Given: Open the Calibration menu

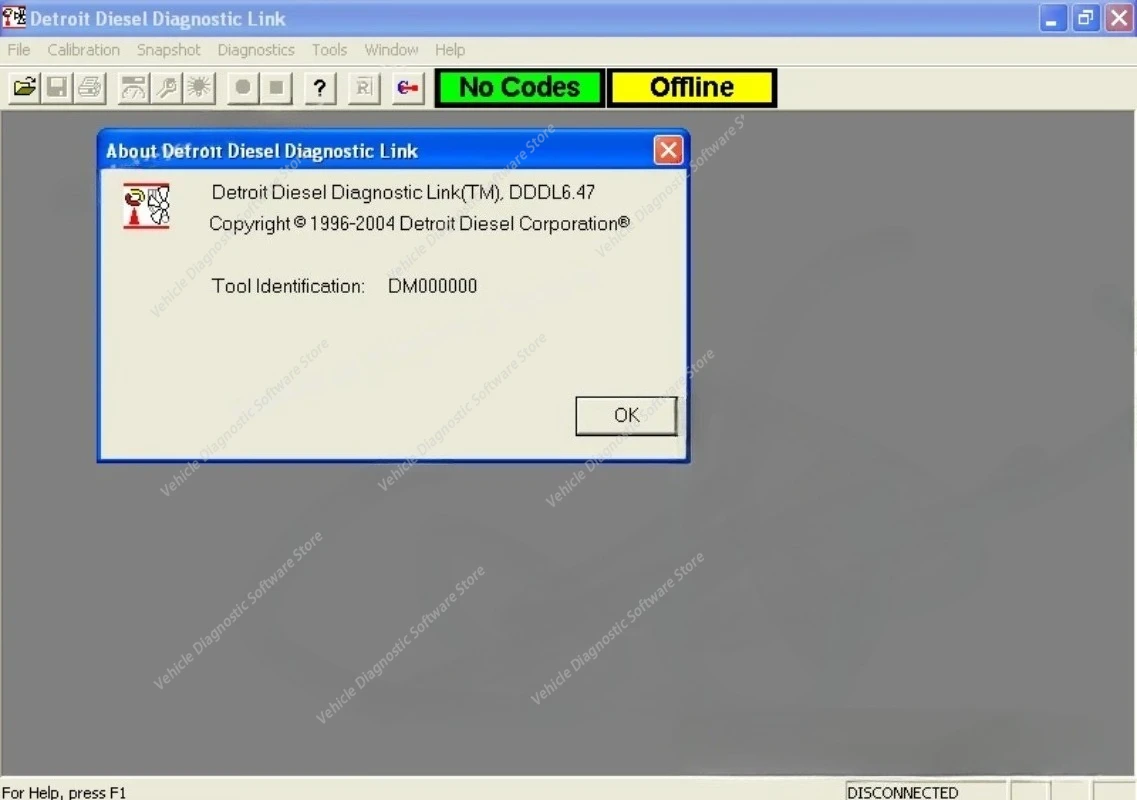Looking at the screenshot, I should pyautogui.click(x=83, y=50).
